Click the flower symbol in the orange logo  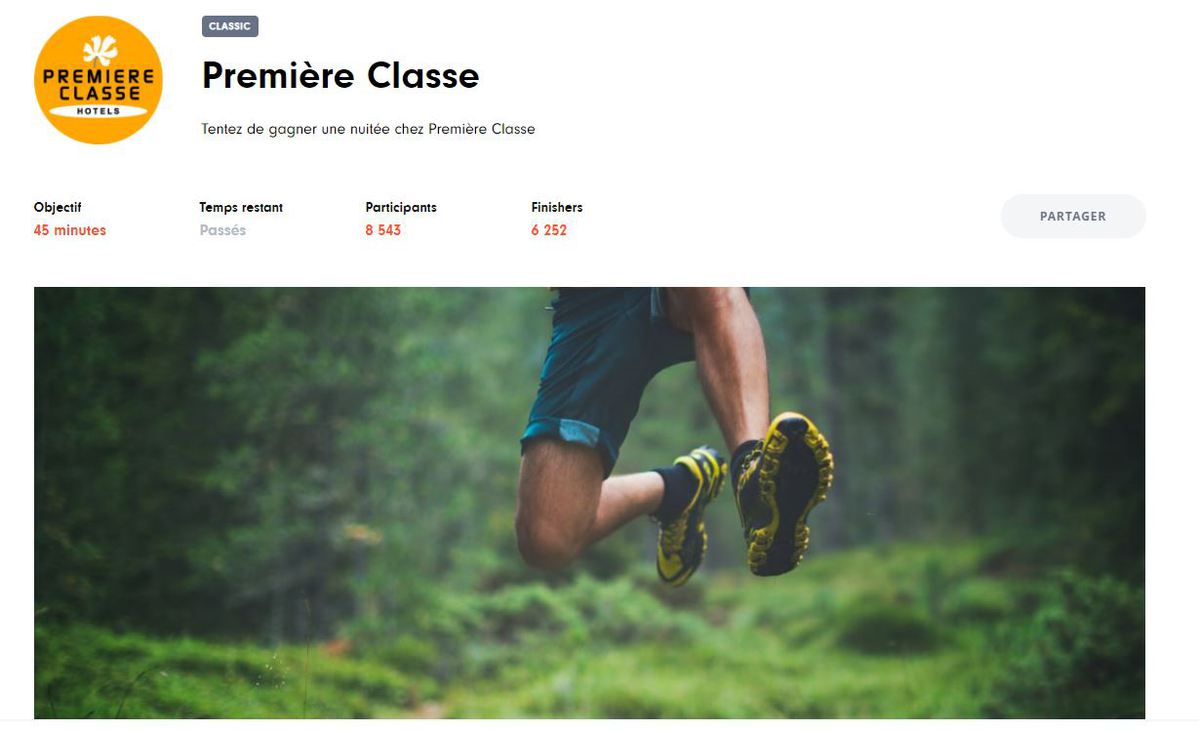(x=100, y=50)
